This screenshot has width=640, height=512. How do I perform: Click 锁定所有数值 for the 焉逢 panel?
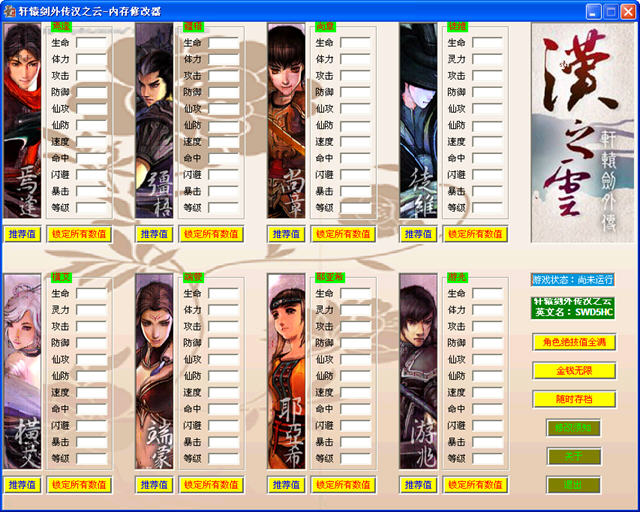(x=79, y=234)
